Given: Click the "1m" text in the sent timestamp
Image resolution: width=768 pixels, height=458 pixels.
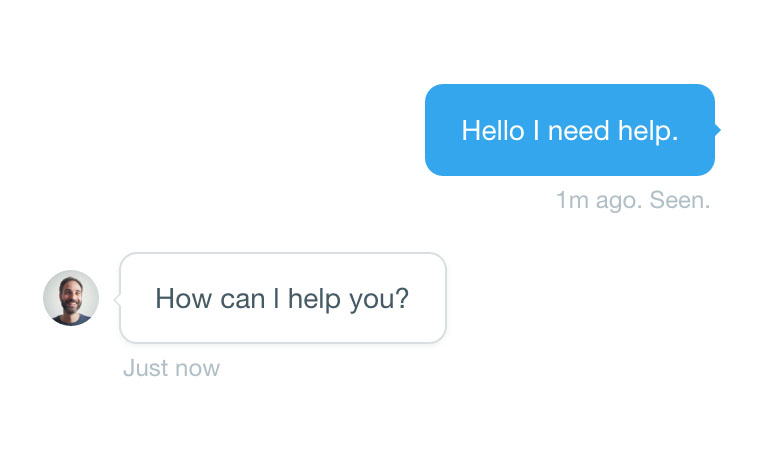Looking at the screenshot, I should (572, 200).
